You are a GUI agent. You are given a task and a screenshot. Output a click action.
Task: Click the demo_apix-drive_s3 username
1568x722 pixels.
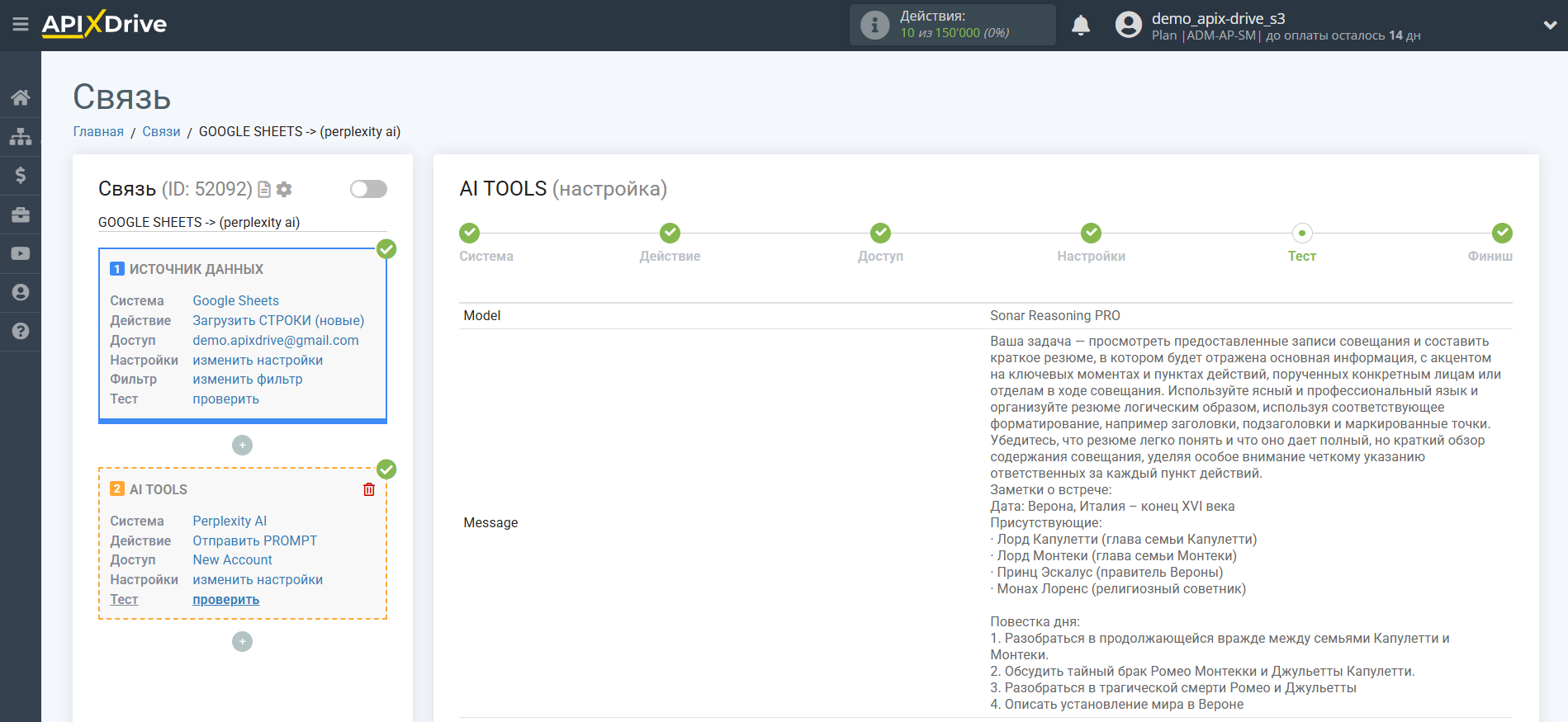[1218, 18]
